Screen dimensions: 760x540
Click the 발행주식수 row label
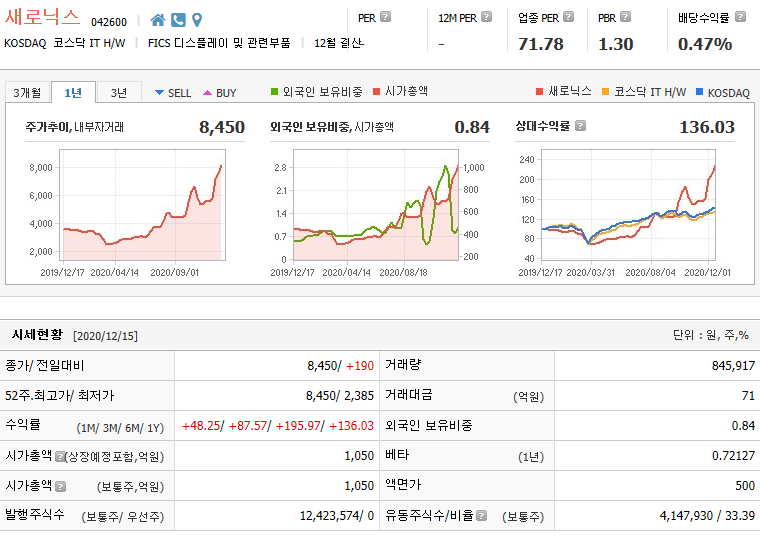[x=34, y=515]
